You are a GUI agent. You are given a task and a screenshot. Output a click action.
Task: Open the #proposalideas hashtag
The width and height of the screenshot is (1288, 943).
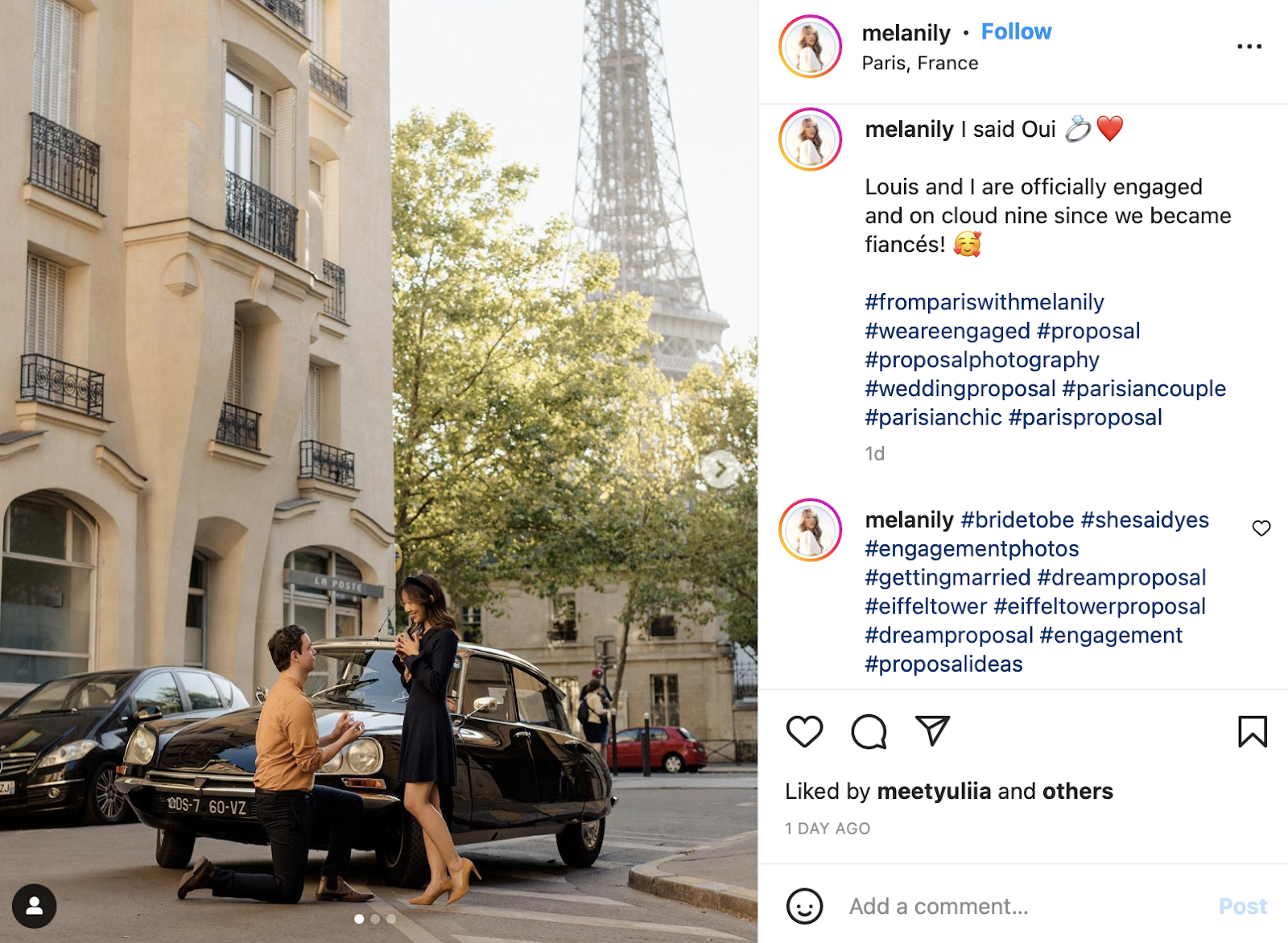[x=943, y=664]
